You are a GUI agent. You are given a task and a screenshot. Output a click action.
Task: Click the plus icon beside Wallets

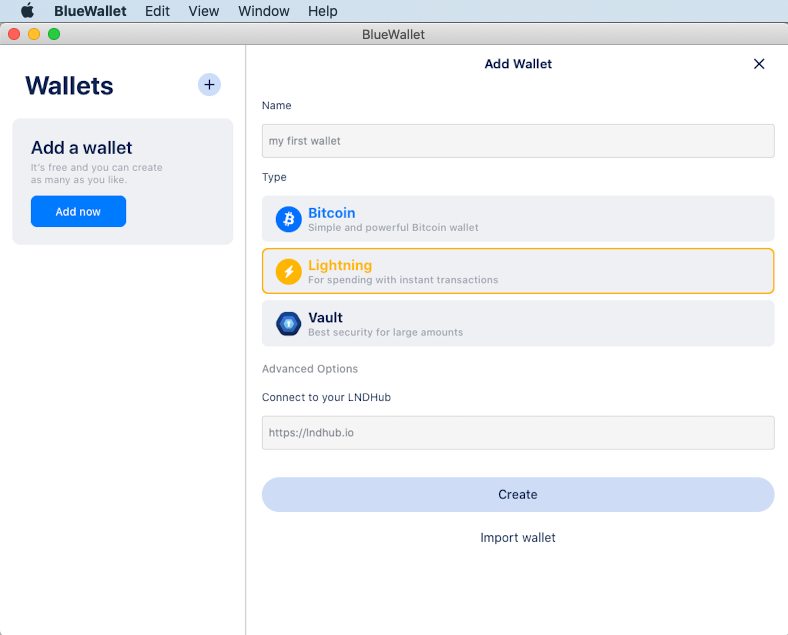pos(209,84)
